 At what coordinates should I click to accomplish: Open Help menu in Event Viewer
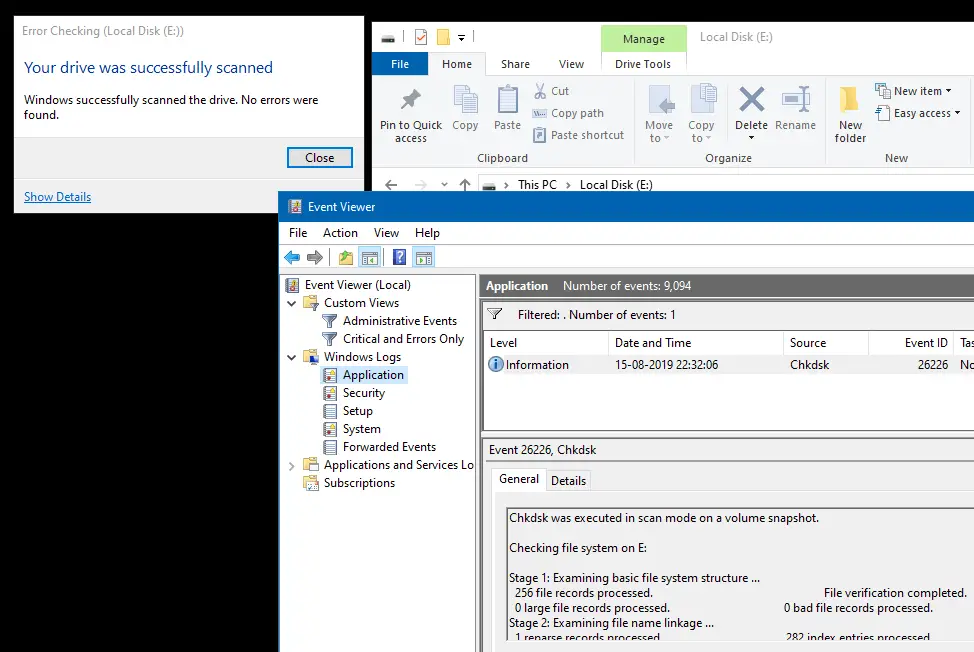click(x=427, y=233)
